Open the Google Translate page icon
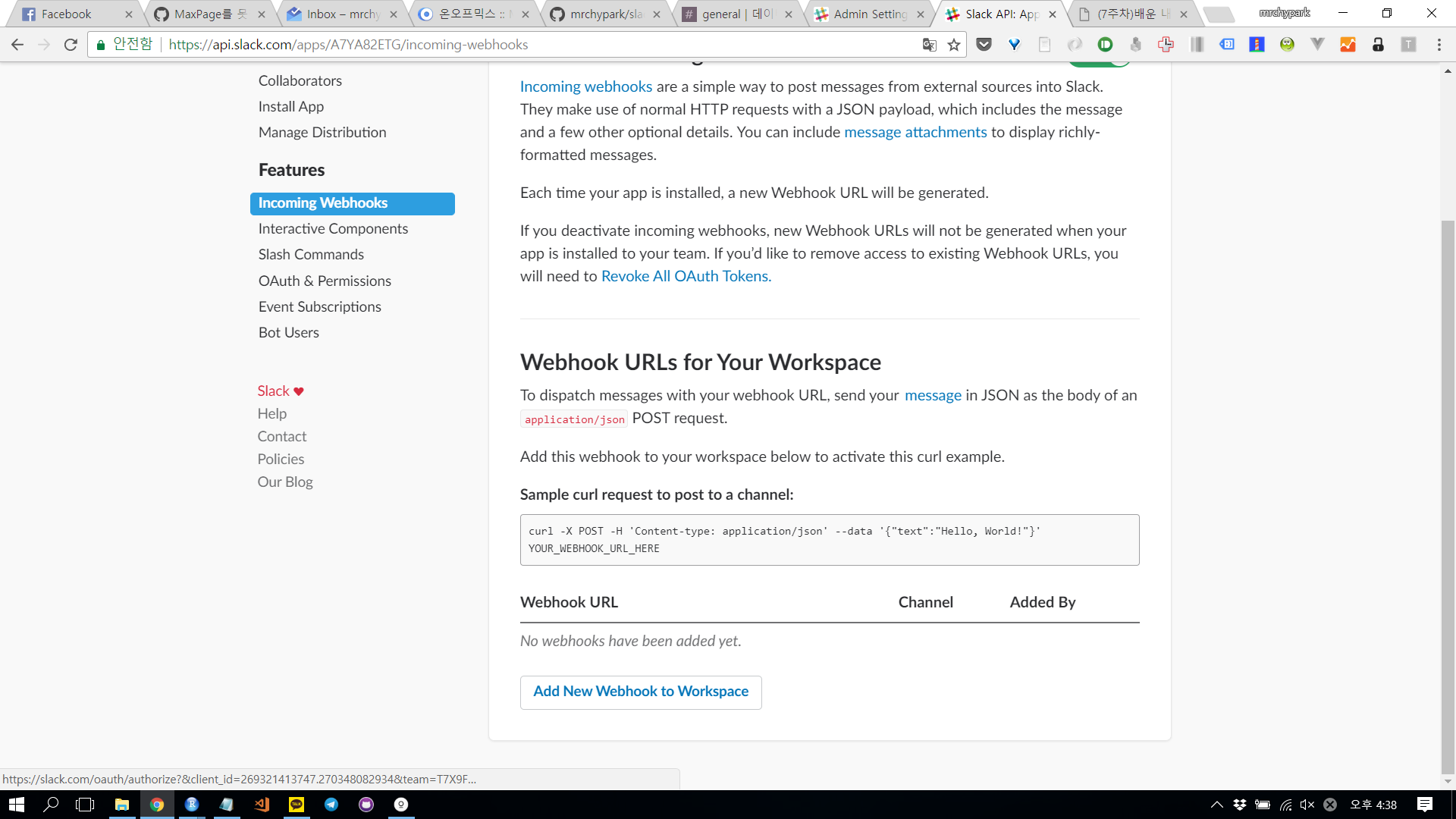This screenshot has width=1456, height=819. 929,45
